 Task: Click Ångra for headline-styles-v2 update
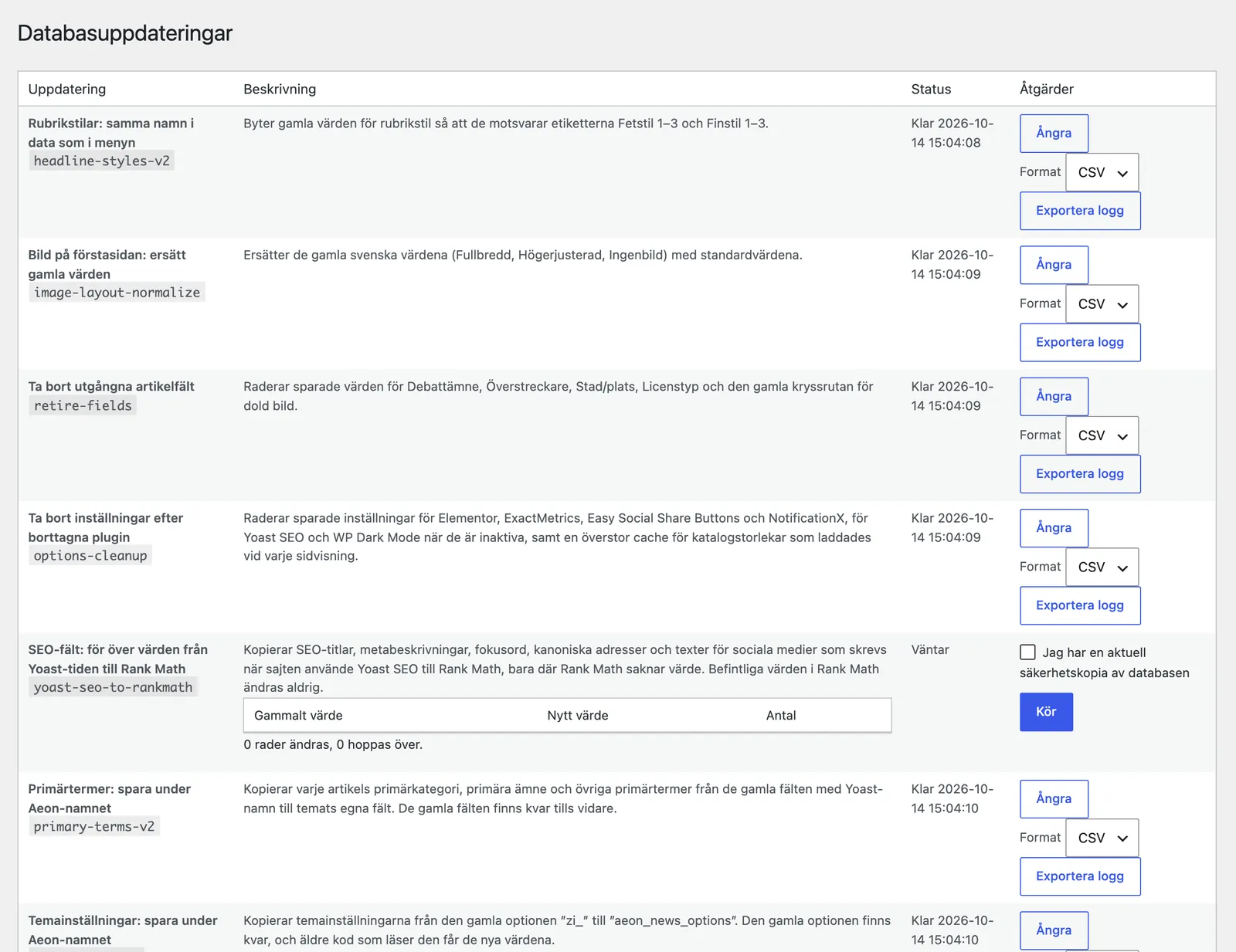1054,133
